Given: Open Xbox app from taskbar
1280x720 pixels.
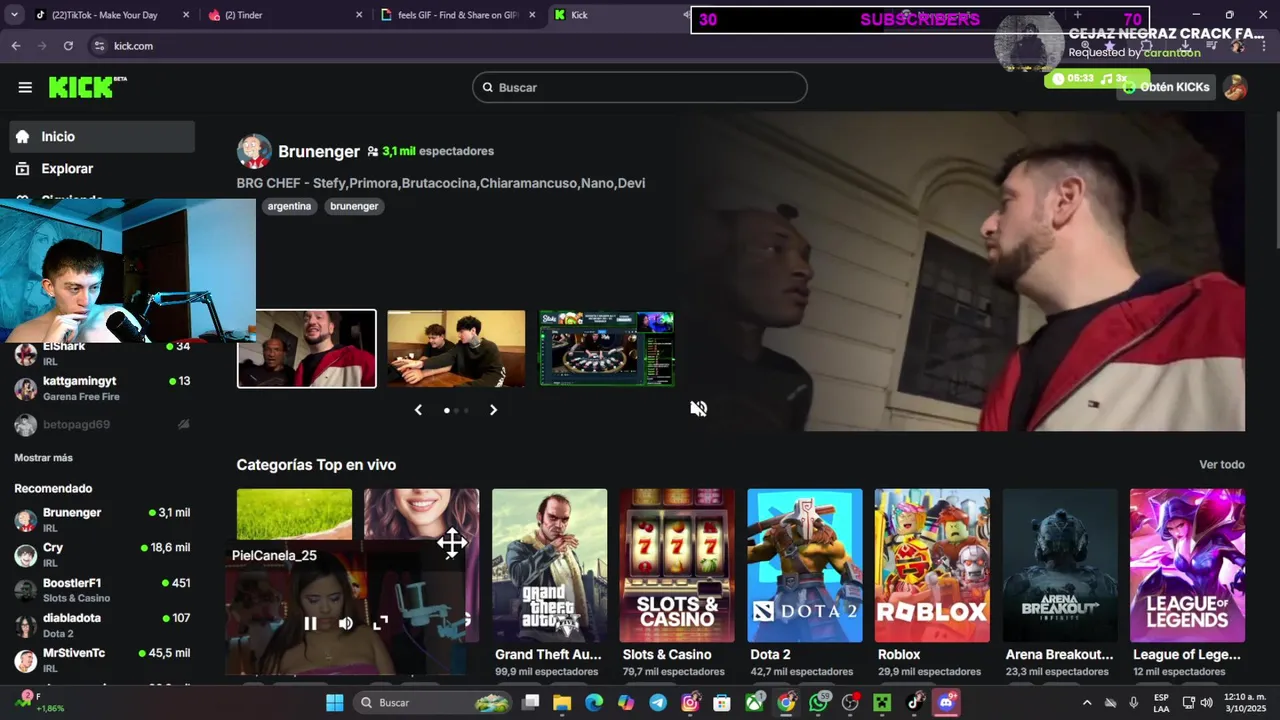Looking at the screenshot, I should point(754,703).
